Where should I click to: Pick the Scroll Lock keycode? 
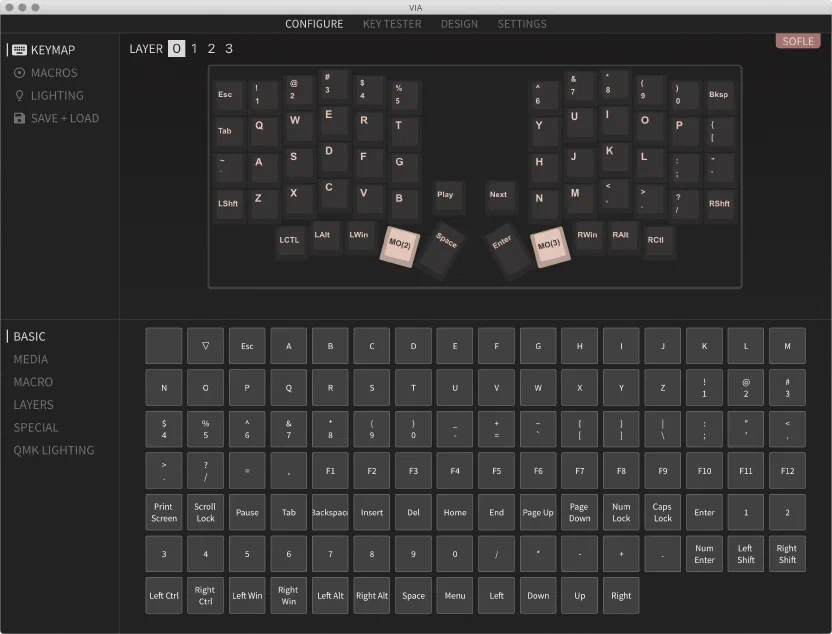205,513
